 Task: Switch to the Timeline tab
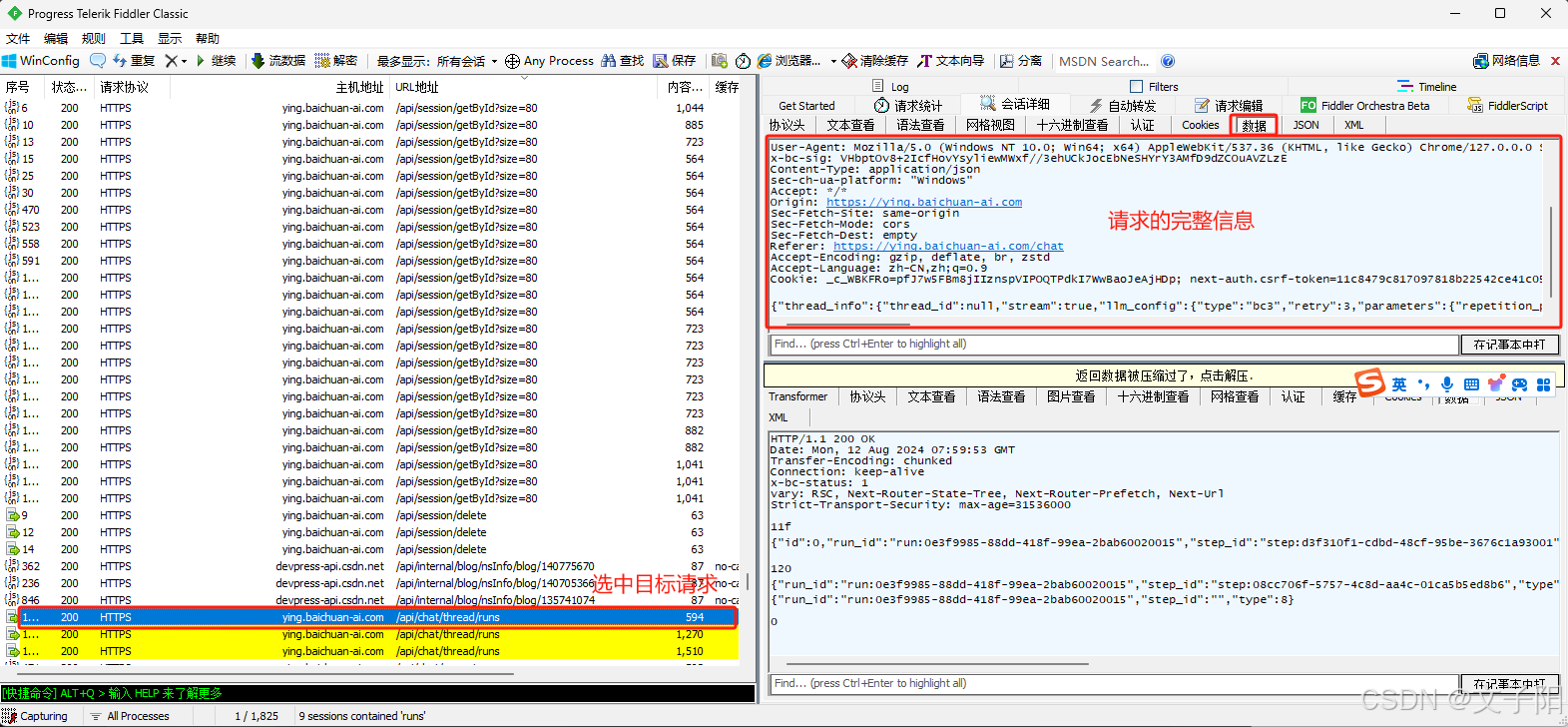(1426, 87)
